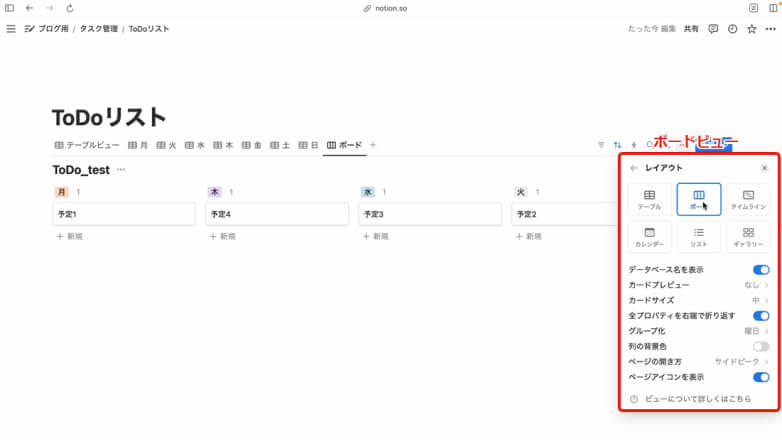Open カードサイズ setting

point(699,300)
